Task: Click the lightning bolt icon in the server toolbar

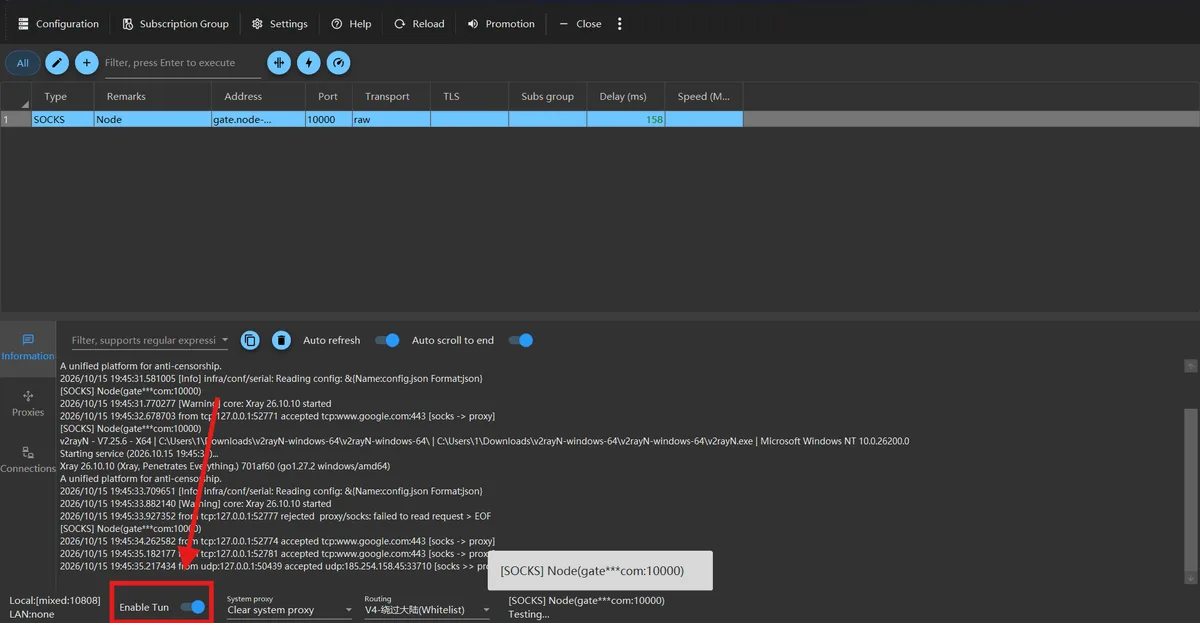Action: point(309,63)
